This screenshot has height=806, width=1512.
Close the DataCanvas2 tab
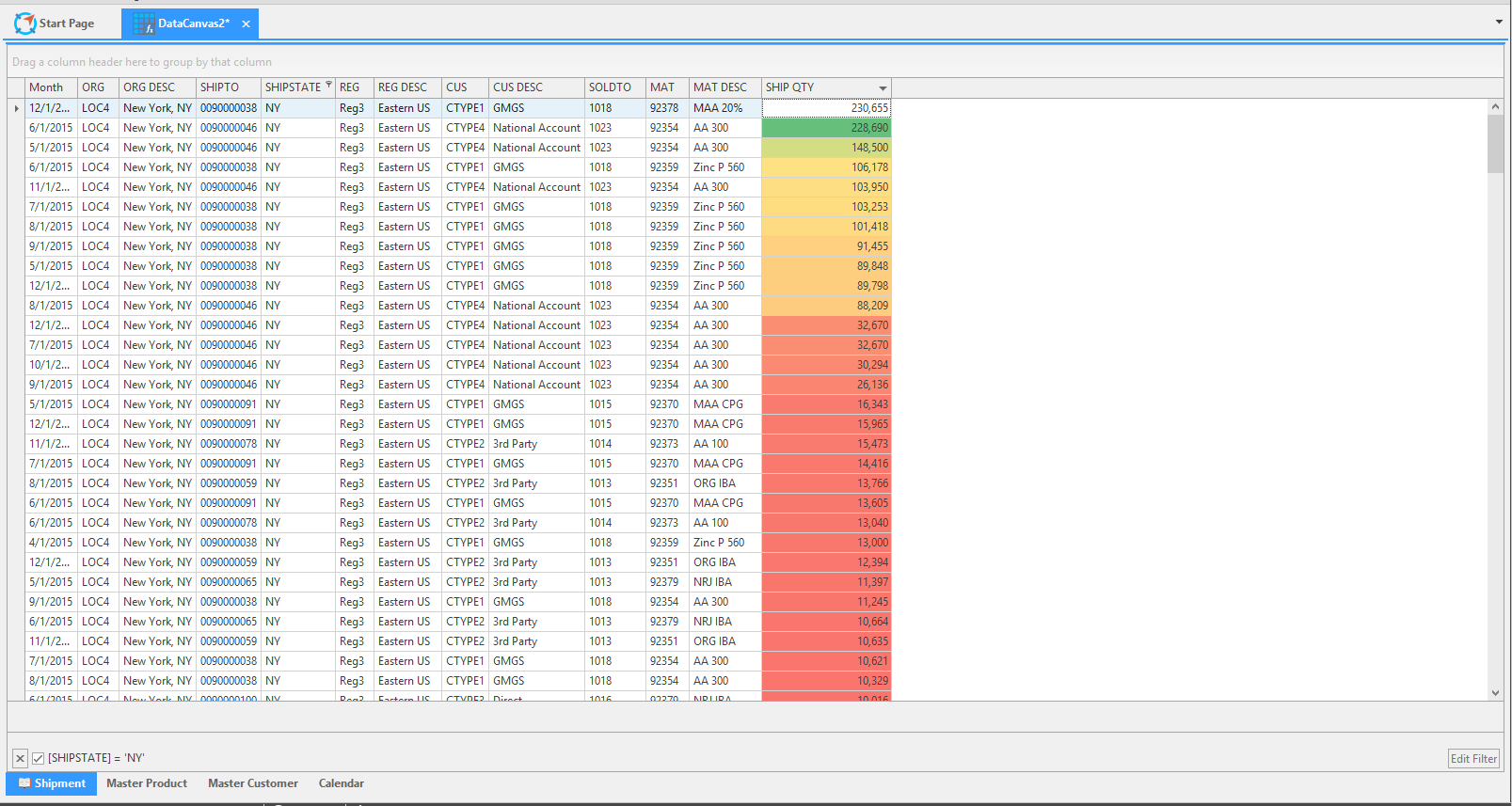pos(246,24)
